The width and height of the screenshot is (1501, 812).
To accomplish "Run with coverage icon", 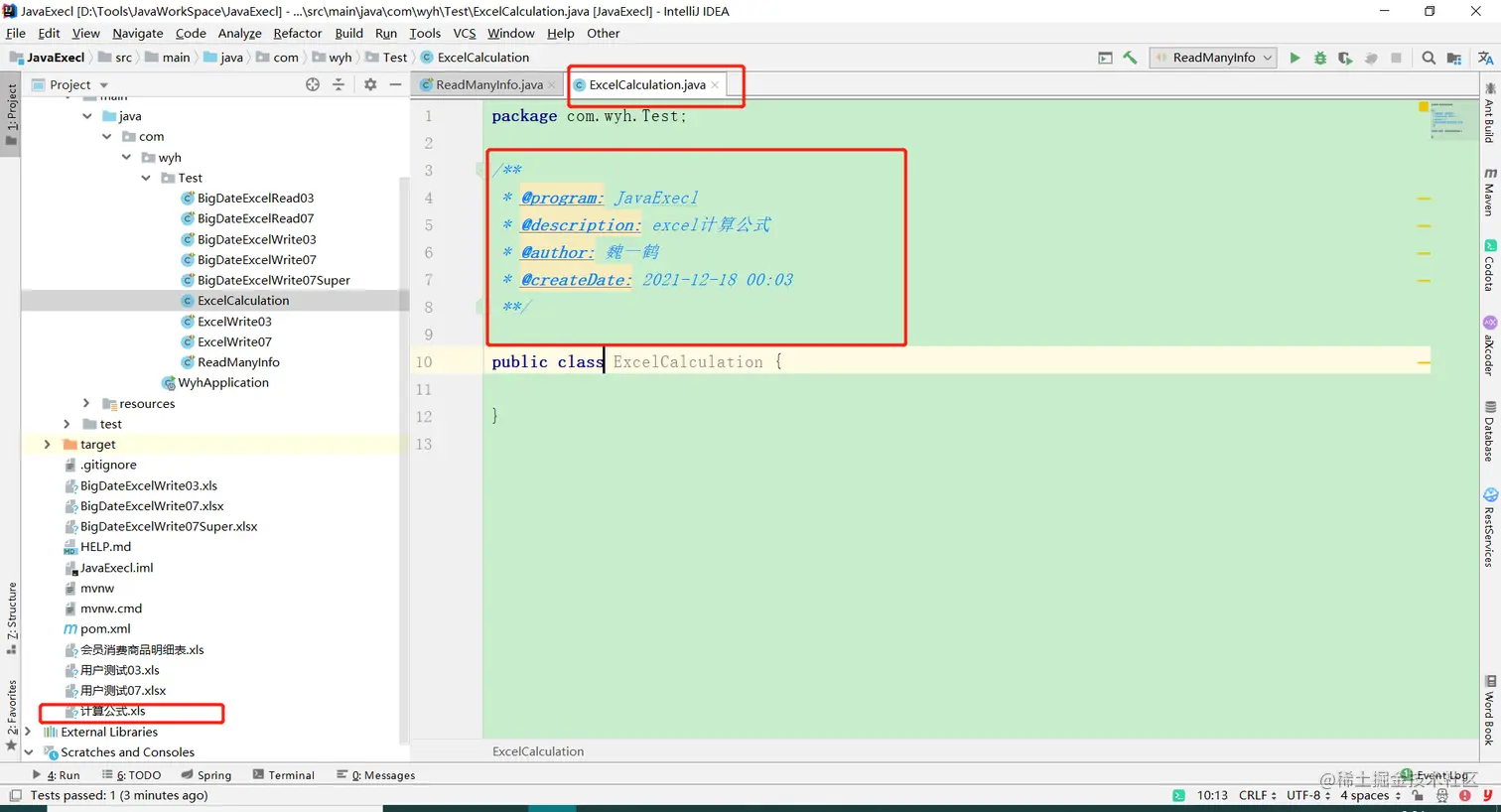I will (x=1345, y=58).
